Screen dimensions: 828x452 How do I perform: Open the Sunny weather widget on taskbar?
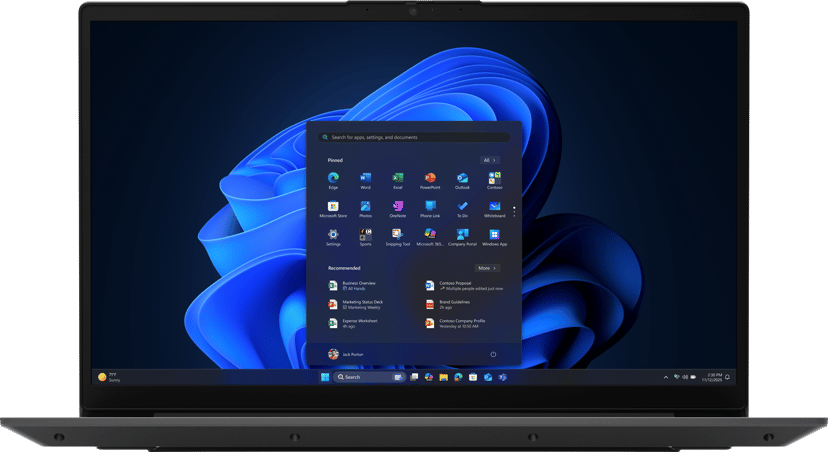[109, 377]
